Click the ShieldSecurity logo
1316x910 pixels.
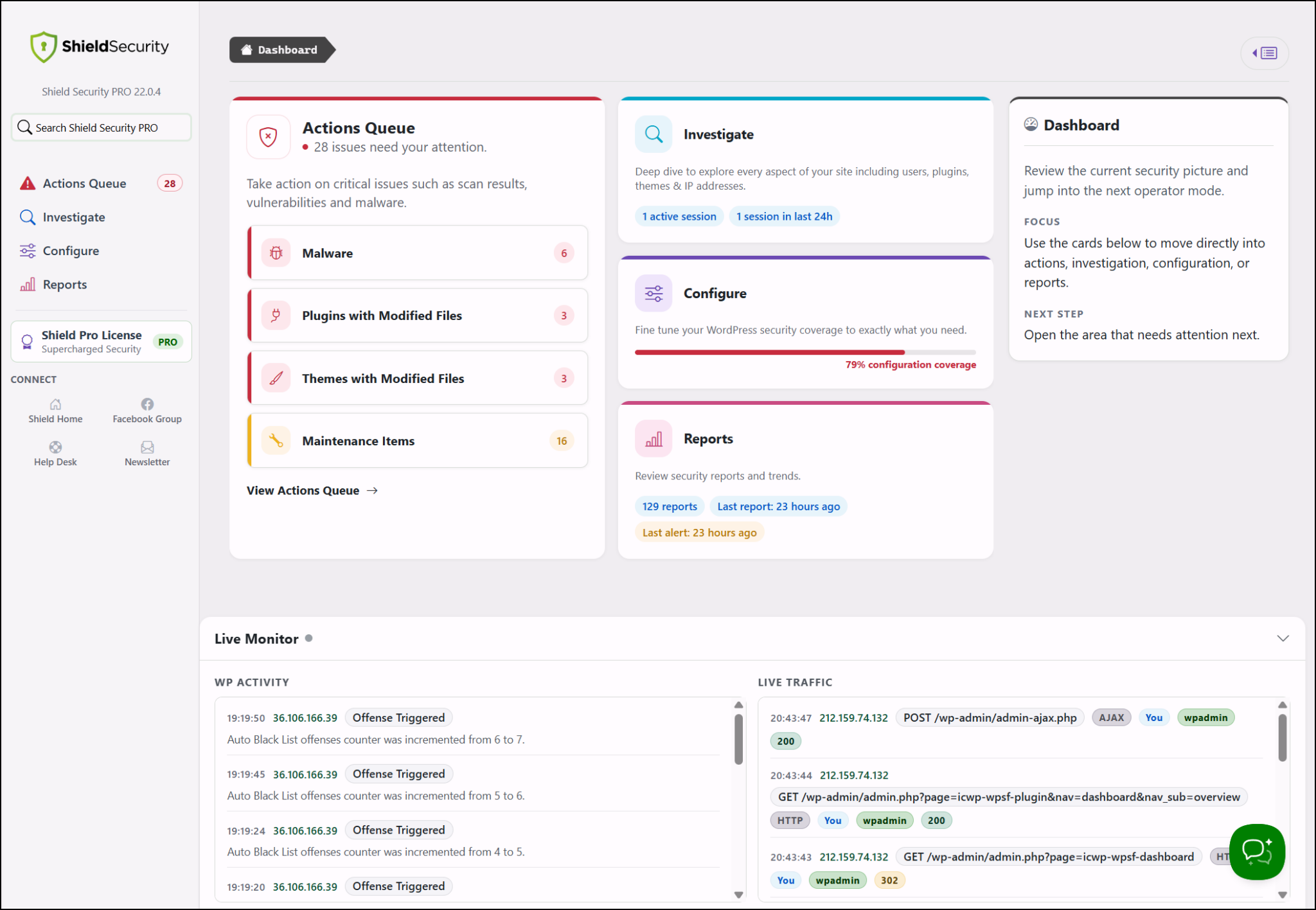tap(100, 46)
